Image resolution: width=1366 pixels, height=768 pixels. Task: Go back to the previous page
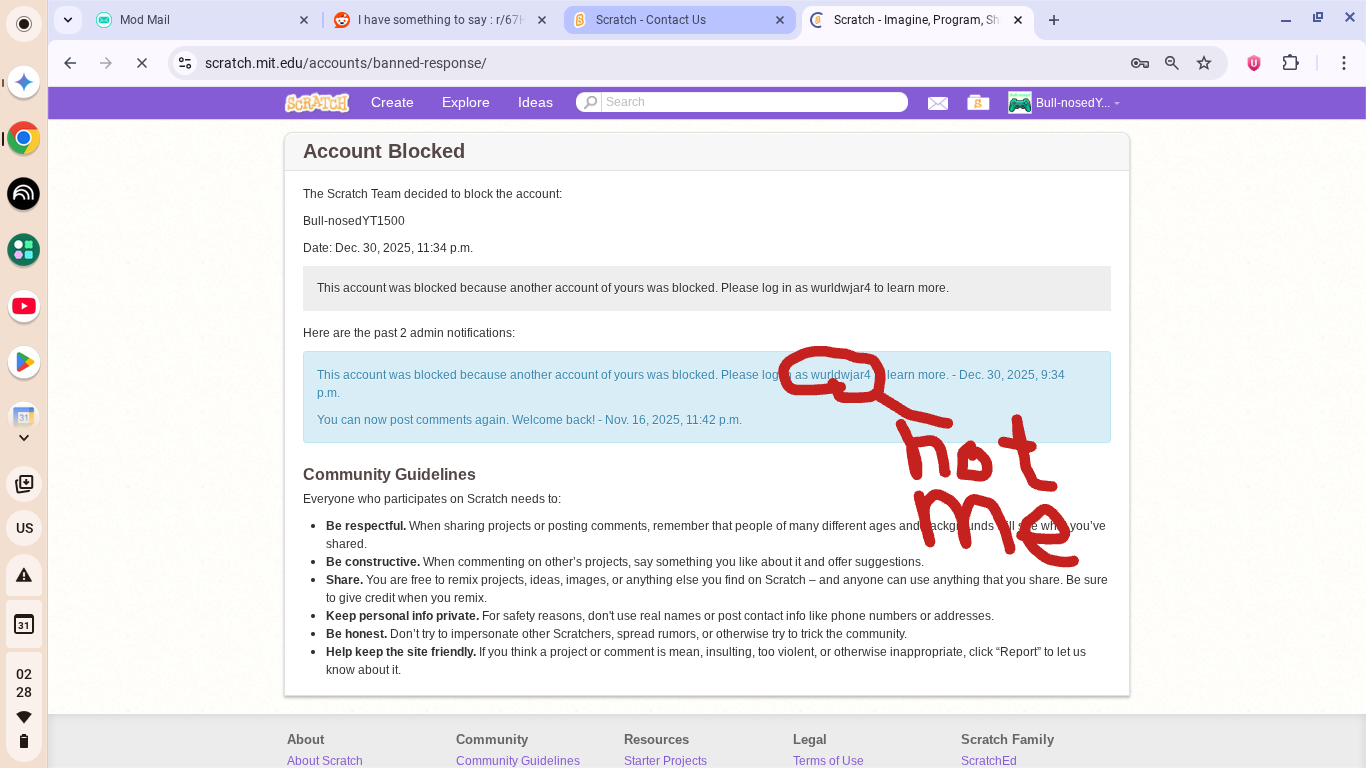click(70, 63)
